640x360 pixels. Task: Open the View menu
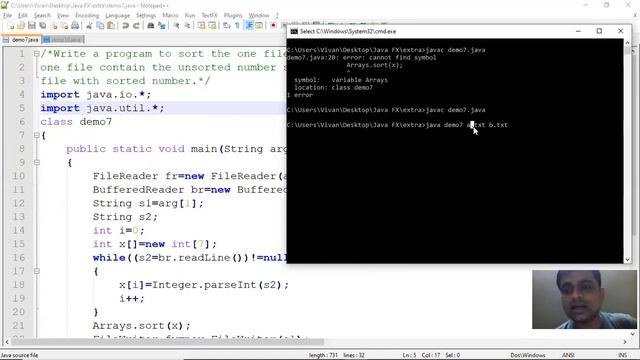(63, 16)
